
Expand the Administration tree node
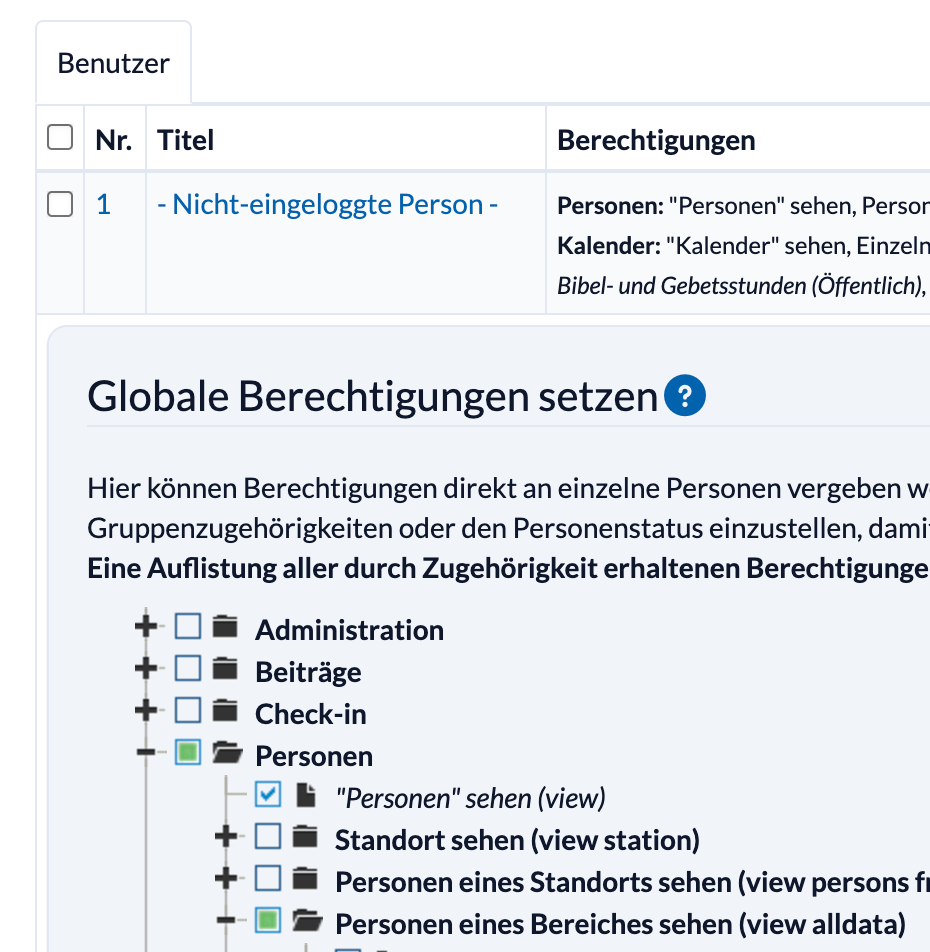point(146,626)
